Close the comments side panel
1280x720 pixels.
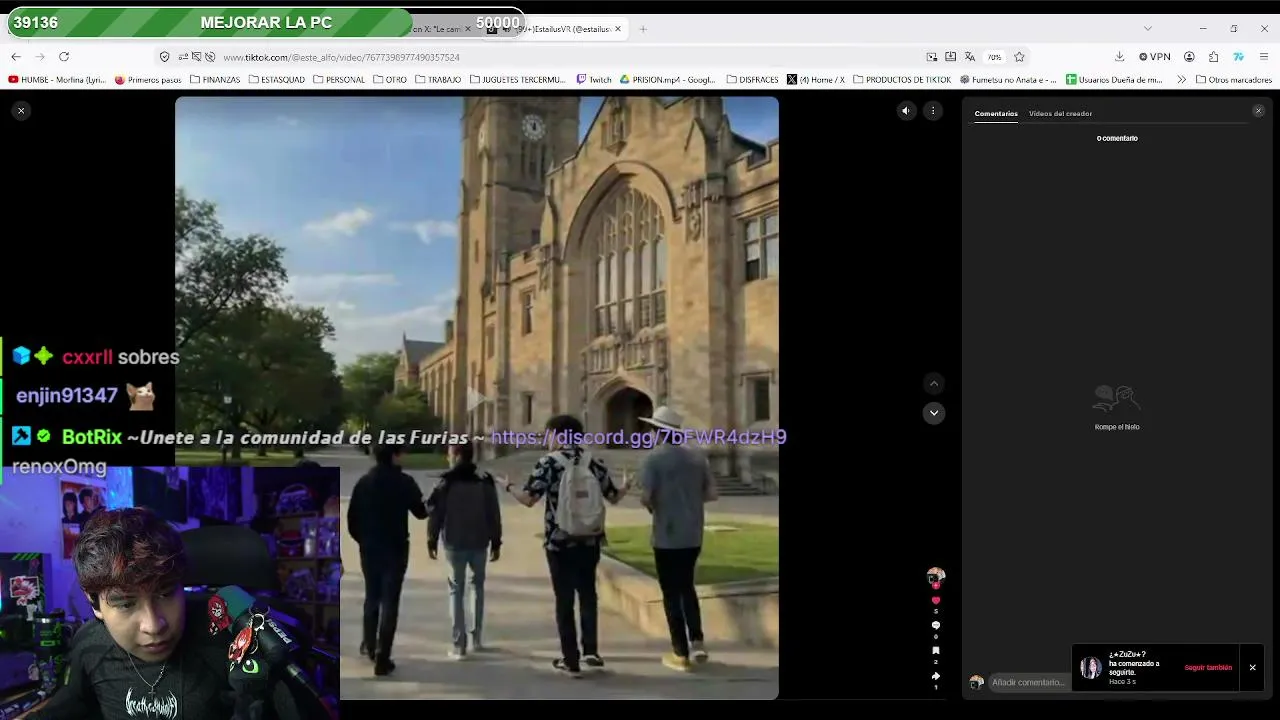coord(1258,111)
